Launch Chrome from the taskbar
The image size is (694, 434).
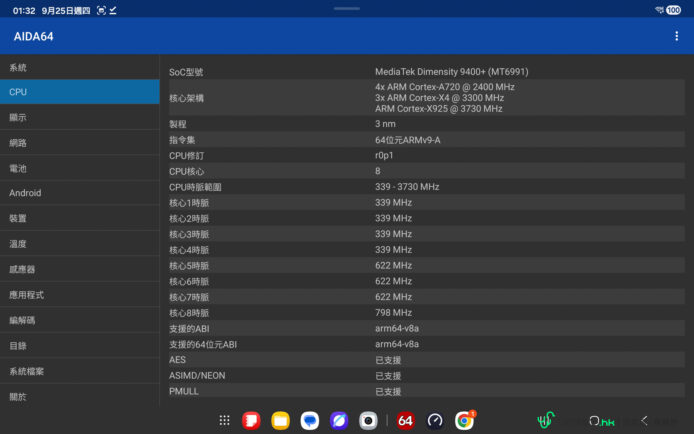464,420
